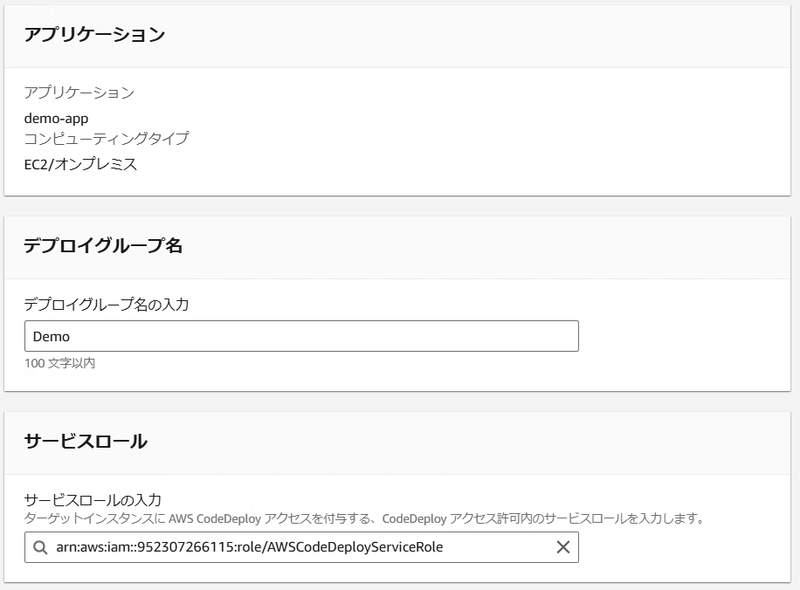Screen dimensions: 800x590
Task: Click the サービスロール section heading
Action: click(x=86, y=441)
